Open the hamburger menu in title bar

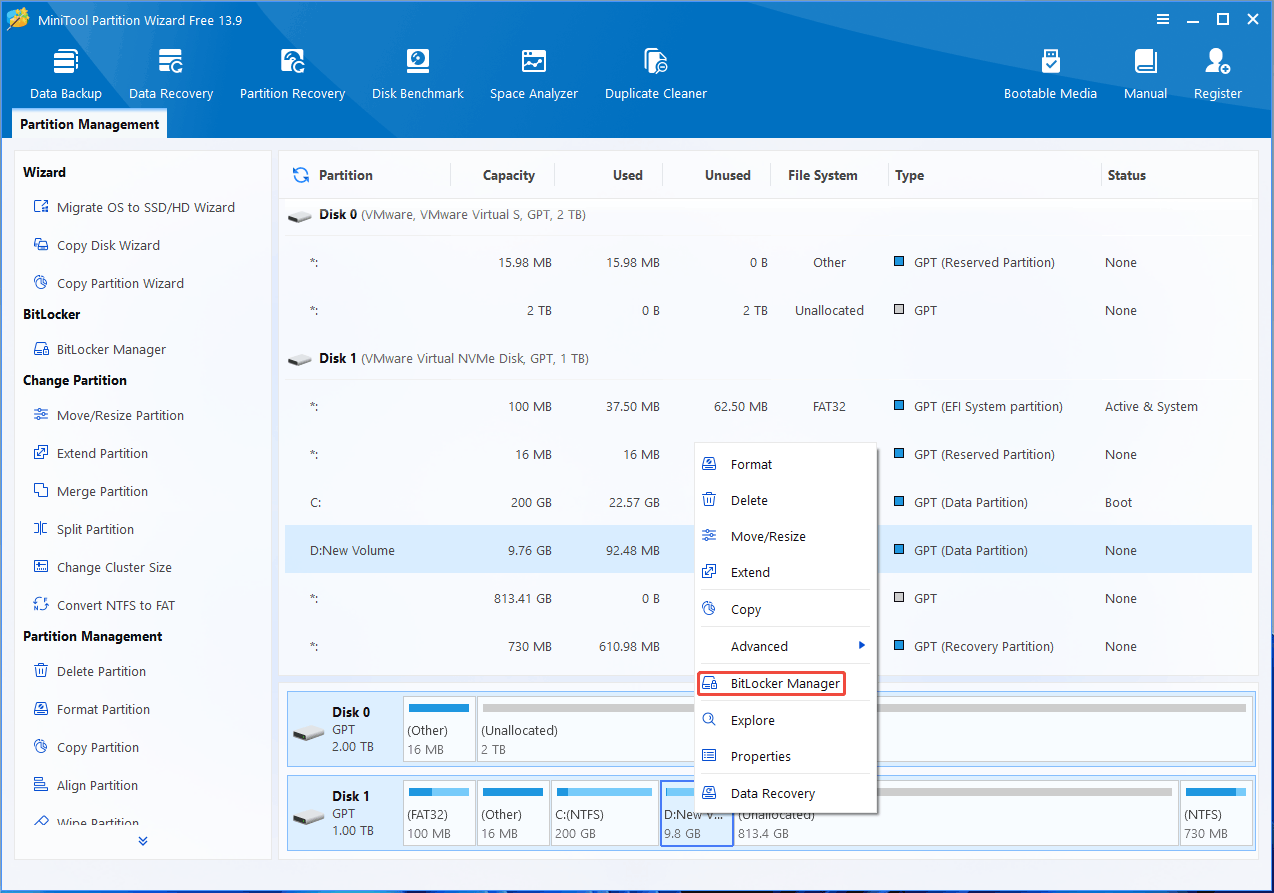click(x=1163, y=19)
